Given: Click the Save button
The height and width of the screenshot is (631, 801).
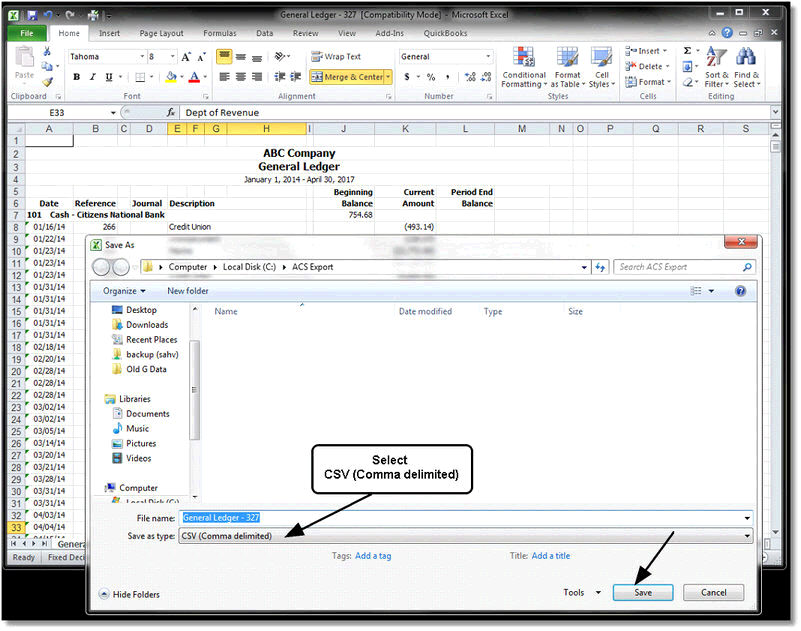Looking at the screenshot, I should pos(643,593).
